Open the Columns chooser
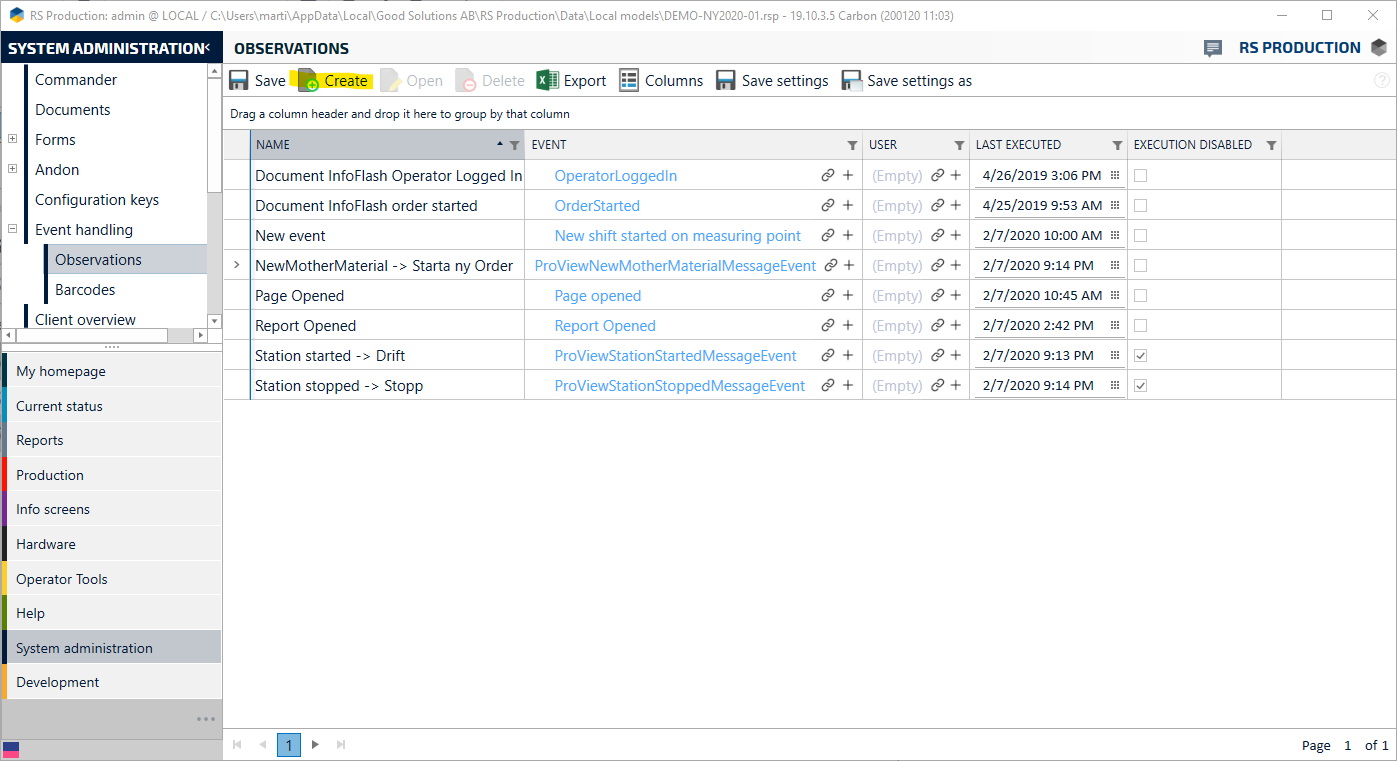This screenshot has width=1397, height=761. (x=629, y=81)
